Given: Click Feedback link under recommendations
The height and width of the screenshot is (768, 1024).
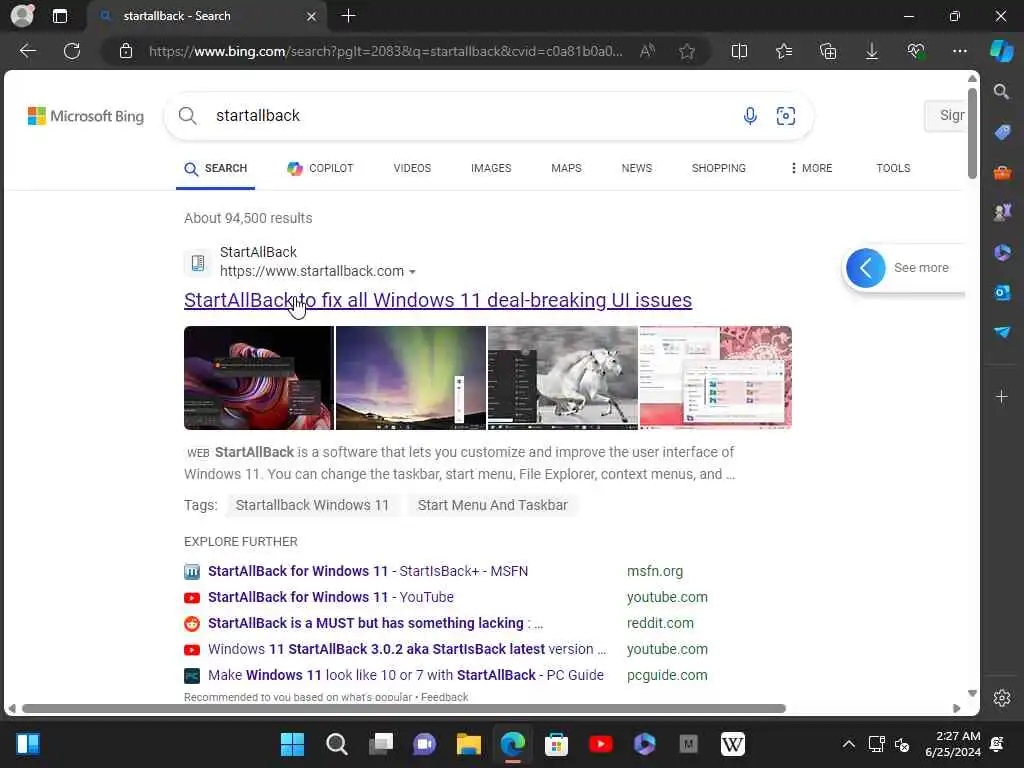Looking at the screenshot, I should pos(444,697).
